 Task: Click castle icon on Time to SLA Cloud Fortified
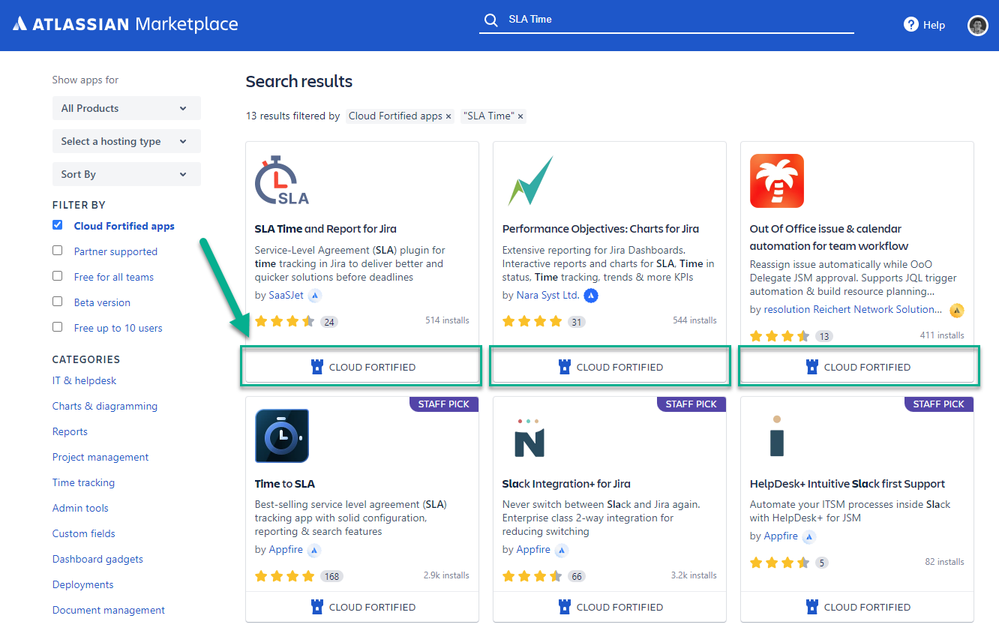[317, 607]
